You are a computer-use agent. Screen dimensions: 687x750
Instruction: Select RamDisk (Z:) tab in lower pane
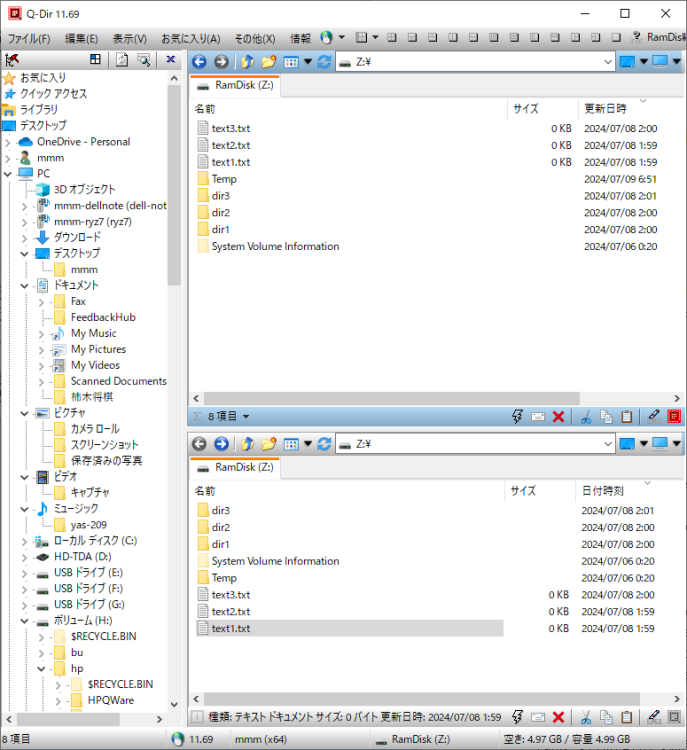(235, 468)
